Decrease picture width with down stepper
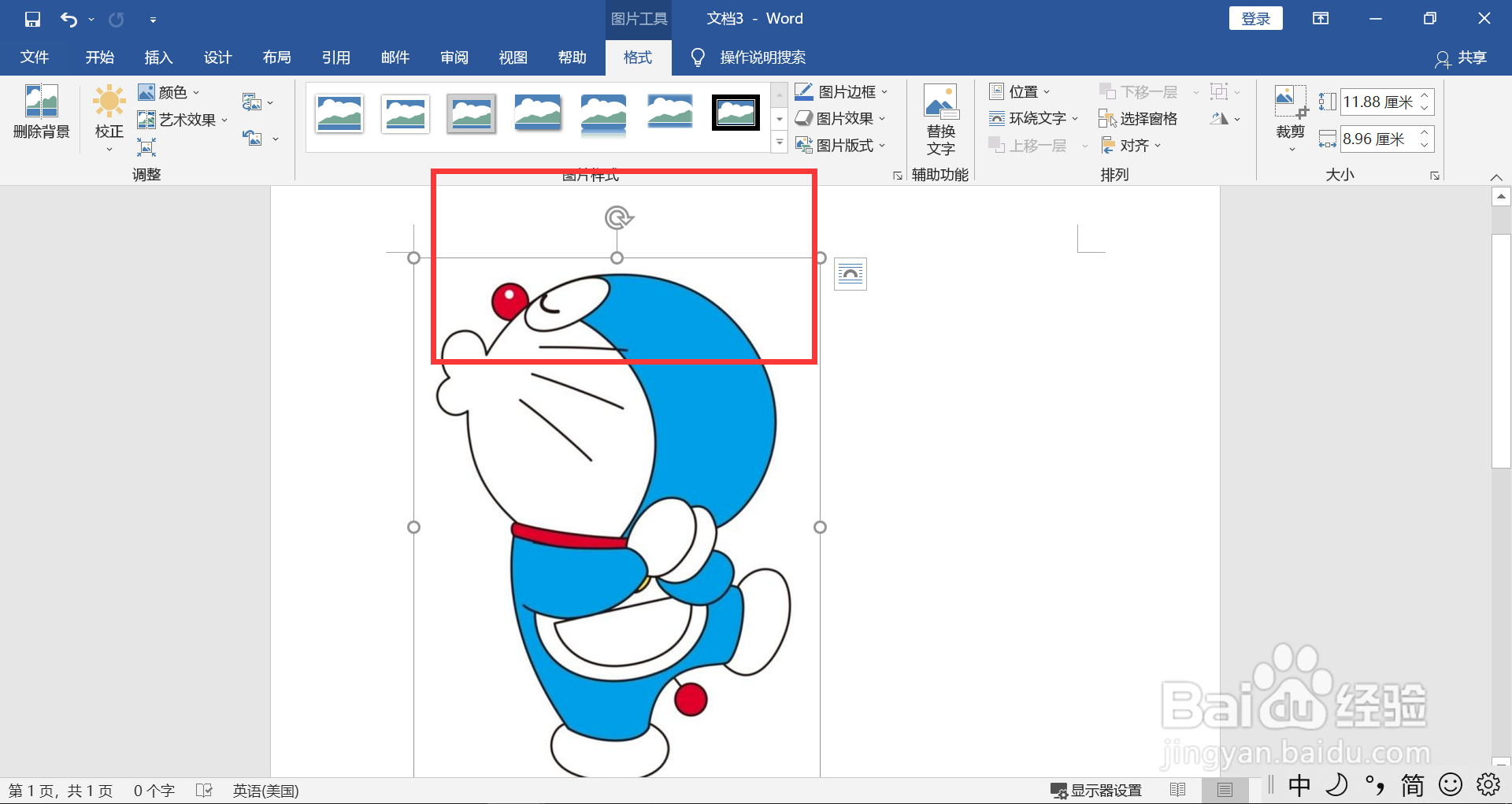The image size is (1512, 804). coord(1425,145)
